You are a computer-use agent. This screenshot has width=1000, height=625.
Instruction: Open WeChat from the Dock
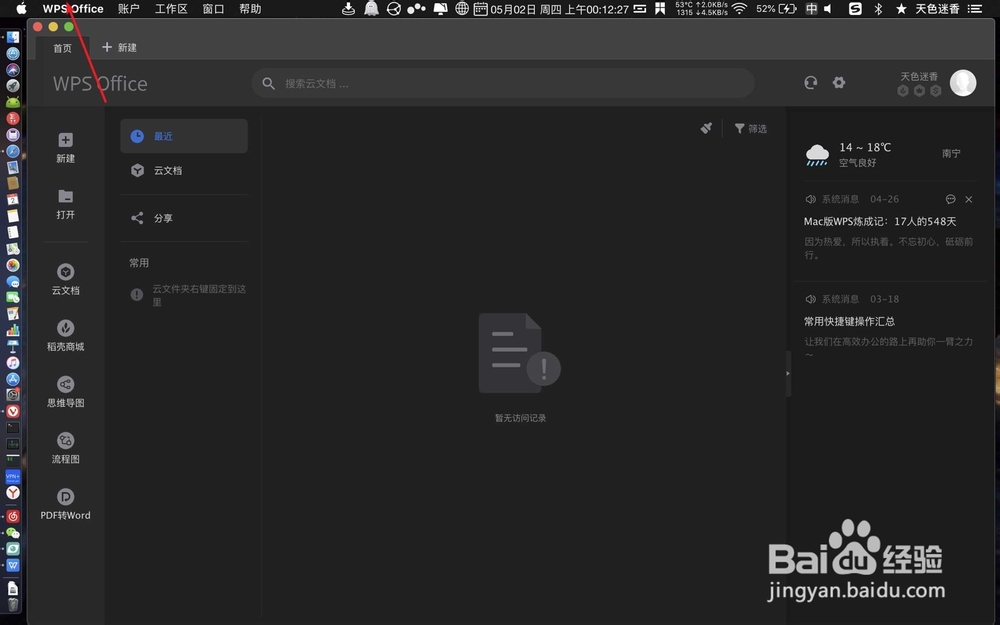point(13,533)
